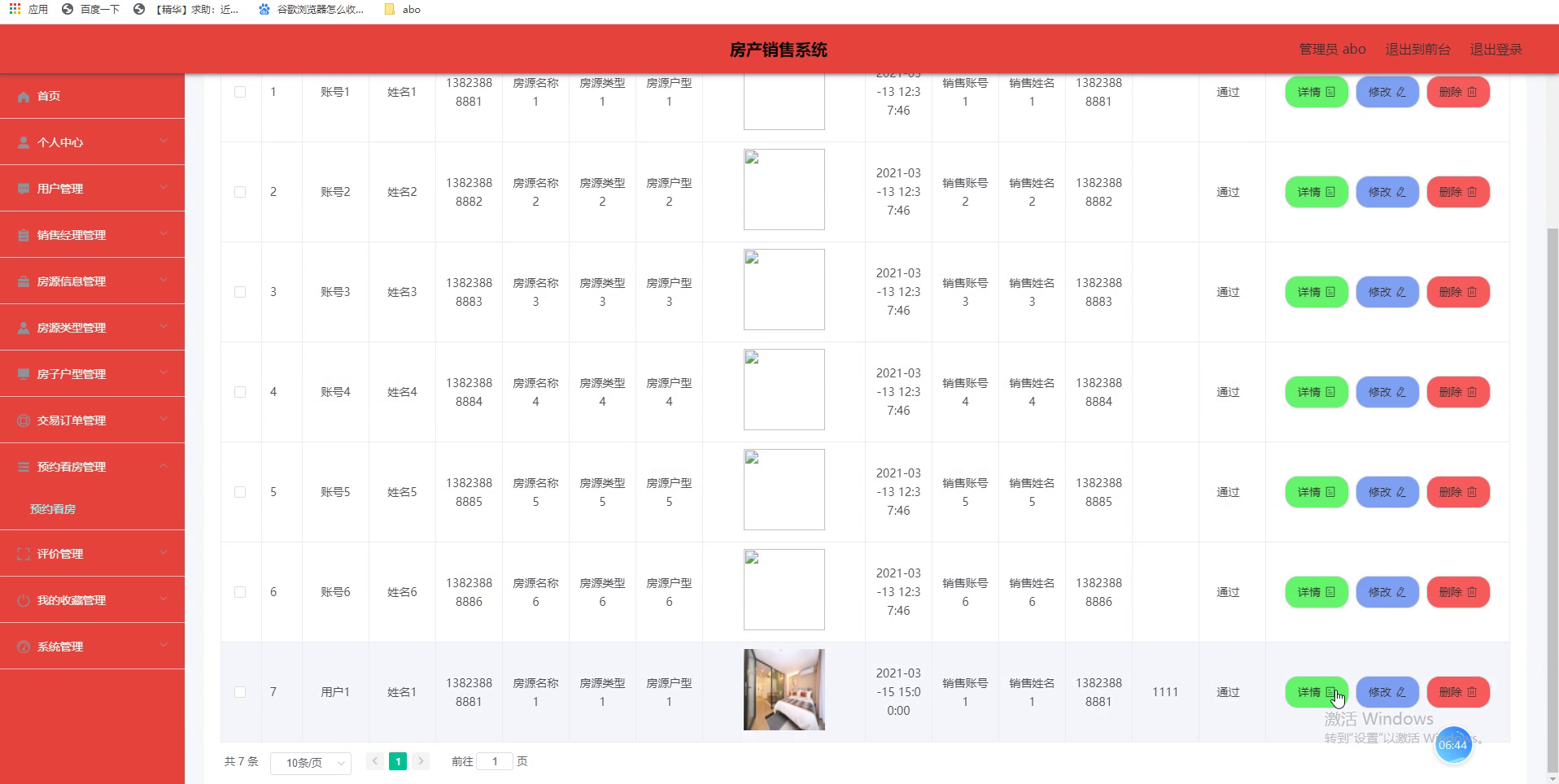Click the 共 7 条 total count text
1559x784 pixels.
(242, 761)
